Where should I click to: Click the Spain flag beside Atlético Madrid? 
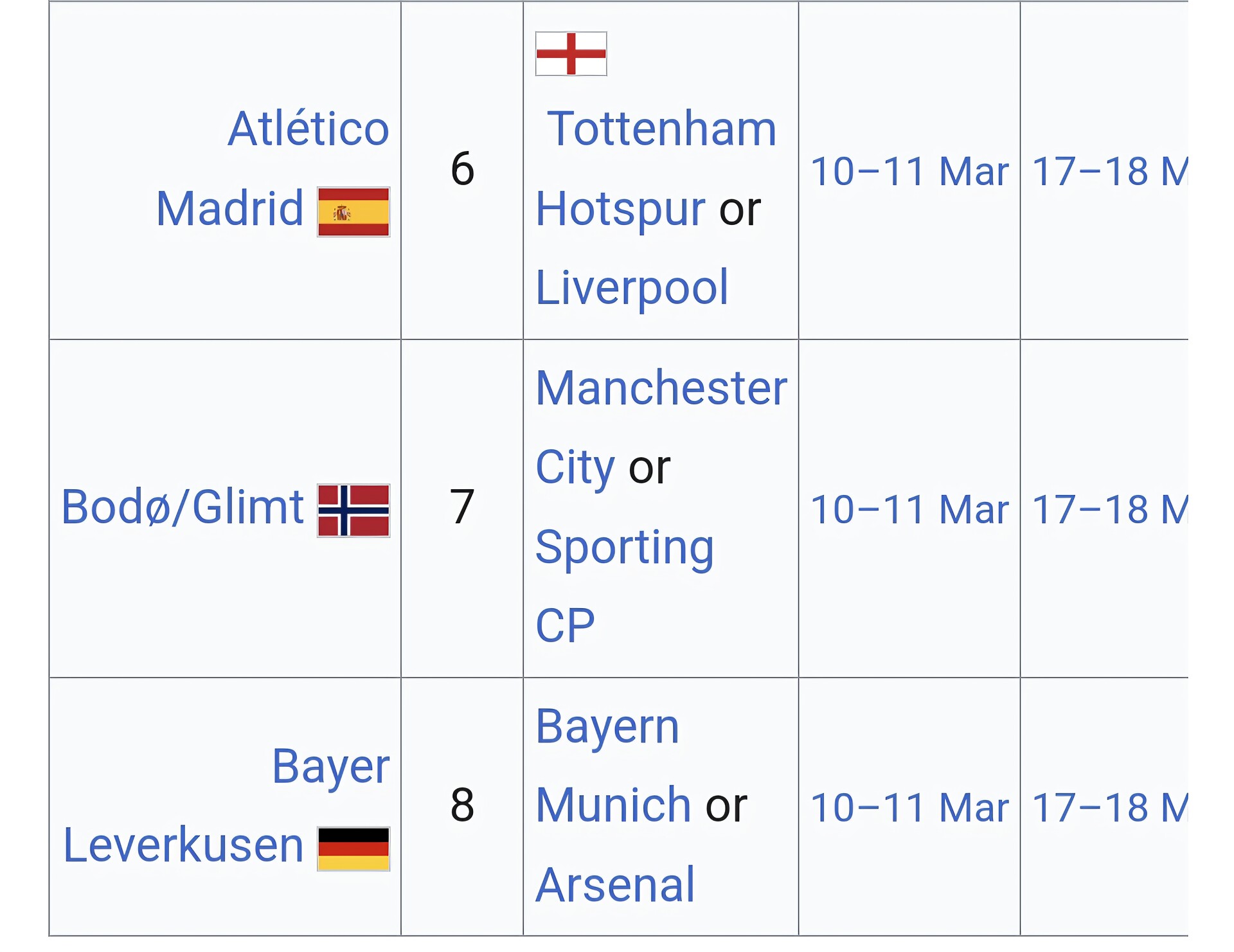coord(353,211)
